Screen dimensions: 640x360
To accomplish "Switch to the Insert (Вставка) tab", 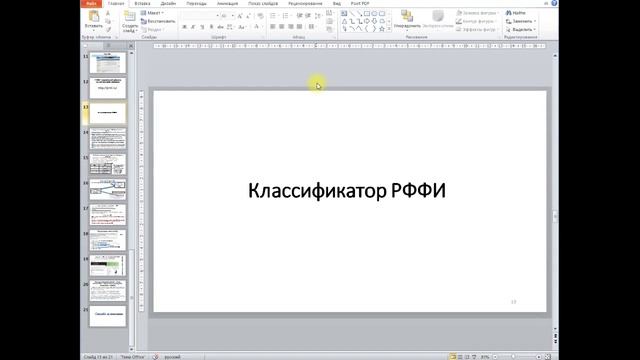I will (x=142, y=3).
